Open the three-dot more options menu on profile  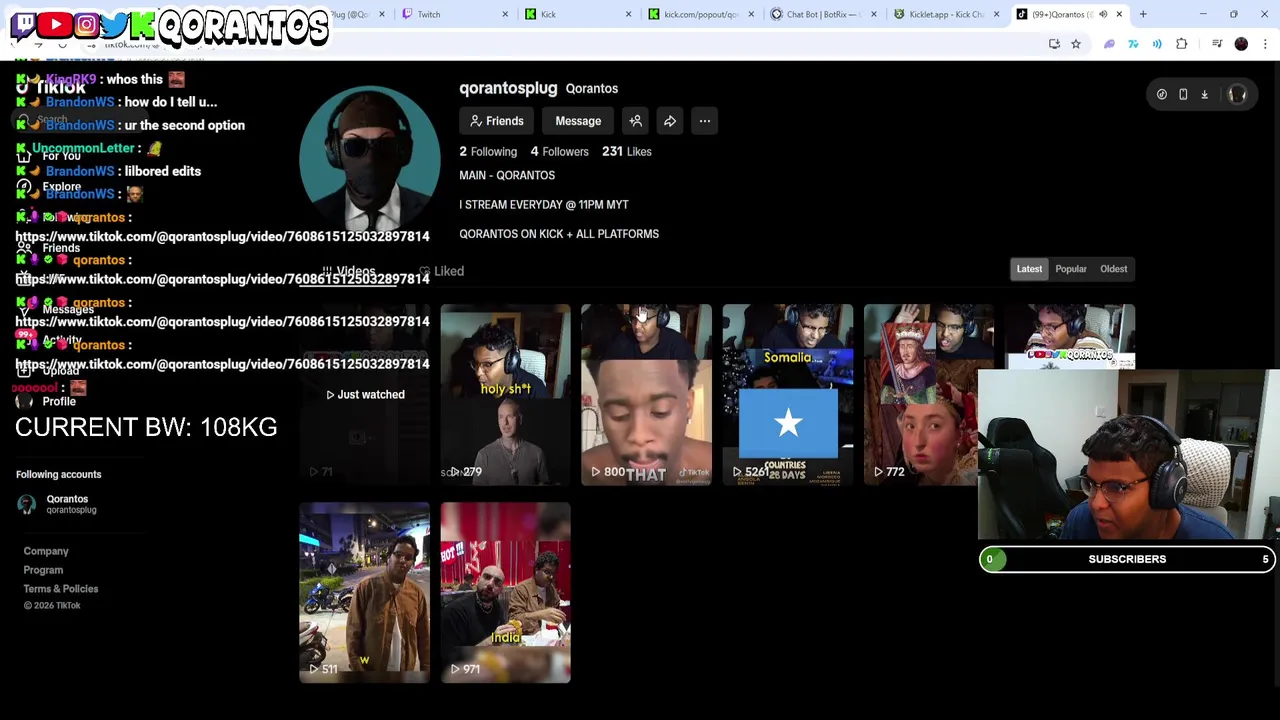705,121
